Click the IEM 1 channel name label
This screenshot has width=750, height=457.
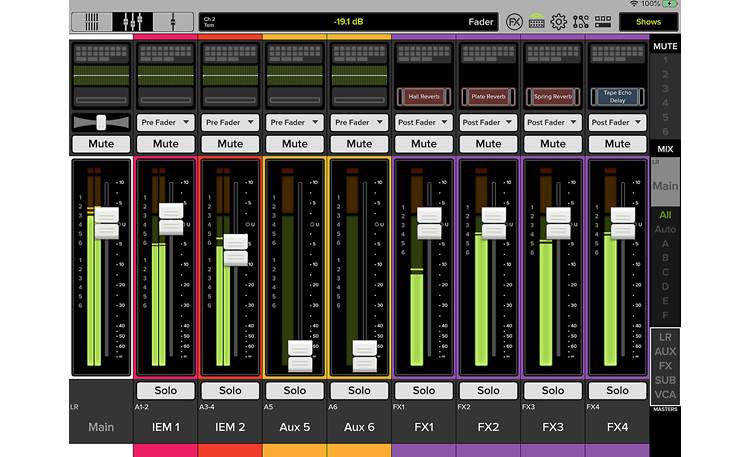(x=165, y=427)
